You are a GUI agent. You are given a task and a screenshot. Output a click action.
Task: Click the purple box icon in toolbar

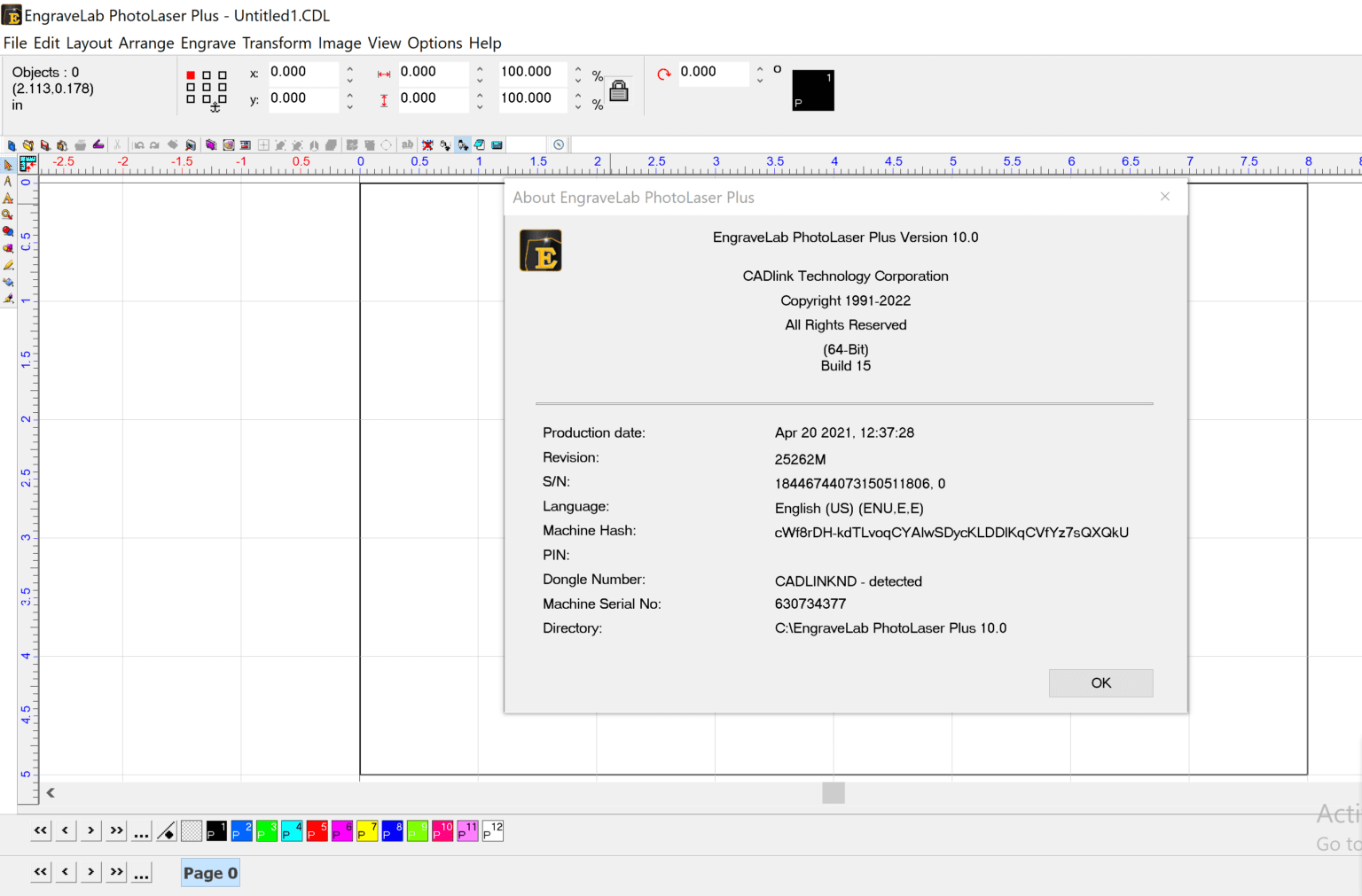211,145
